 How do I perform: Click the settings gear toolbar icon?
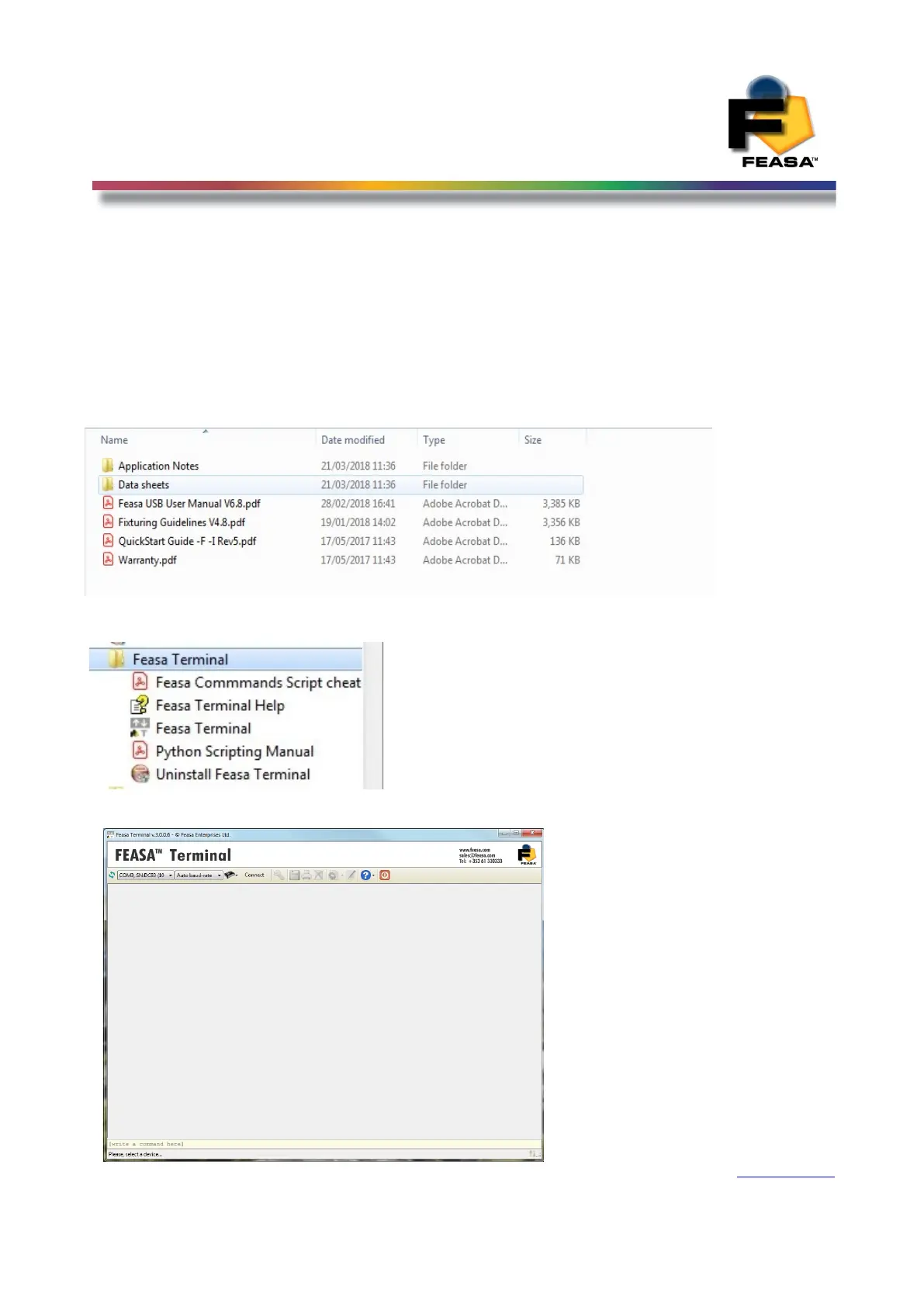(x=333, y=875)
